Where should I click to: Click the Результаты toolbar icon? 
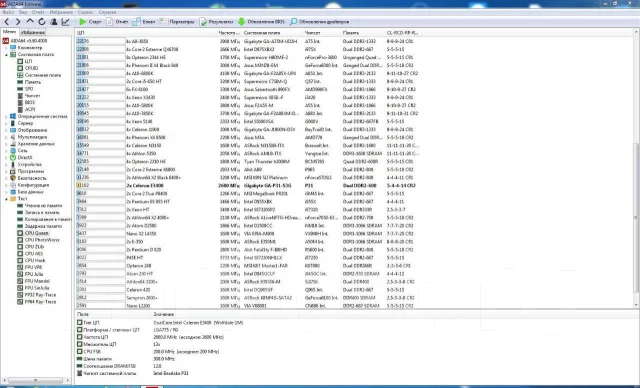[203, 22]
